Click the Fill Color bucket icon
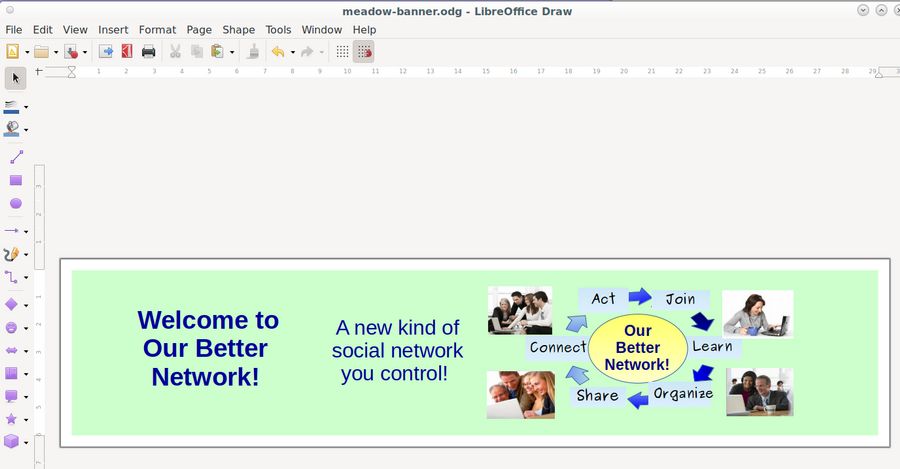Image resolution: width=900 pixels, height=469 pixels. click(x=12, y=129)
